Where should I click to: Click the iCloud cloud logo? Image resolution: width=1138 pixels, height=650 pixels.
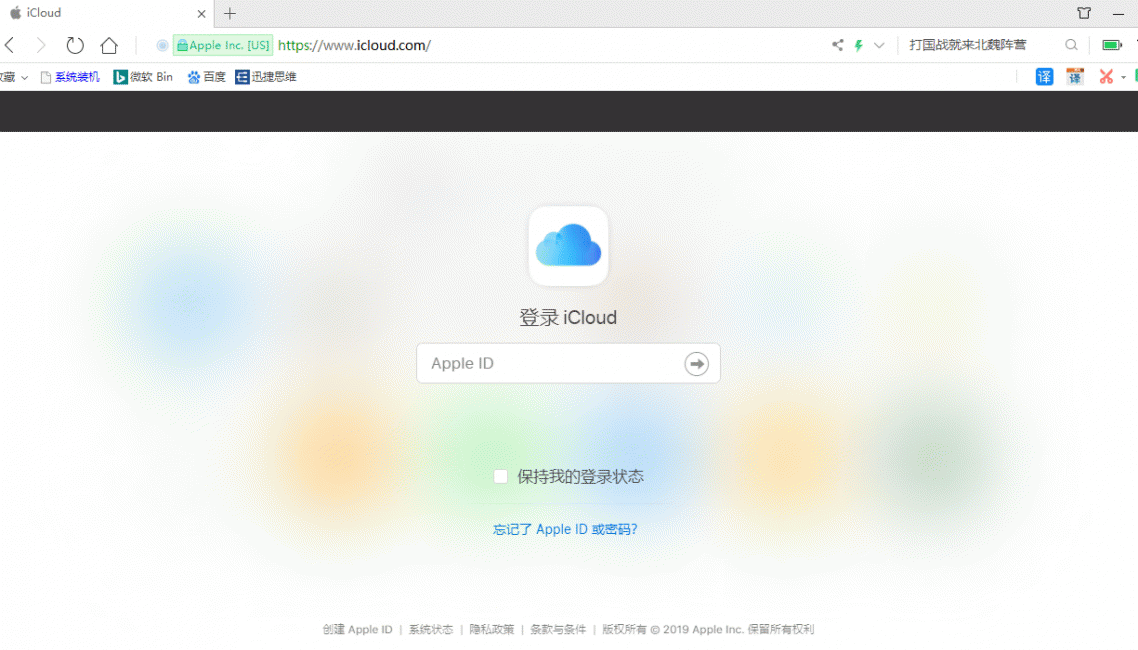pyautogui.click(x=568, y=246)
